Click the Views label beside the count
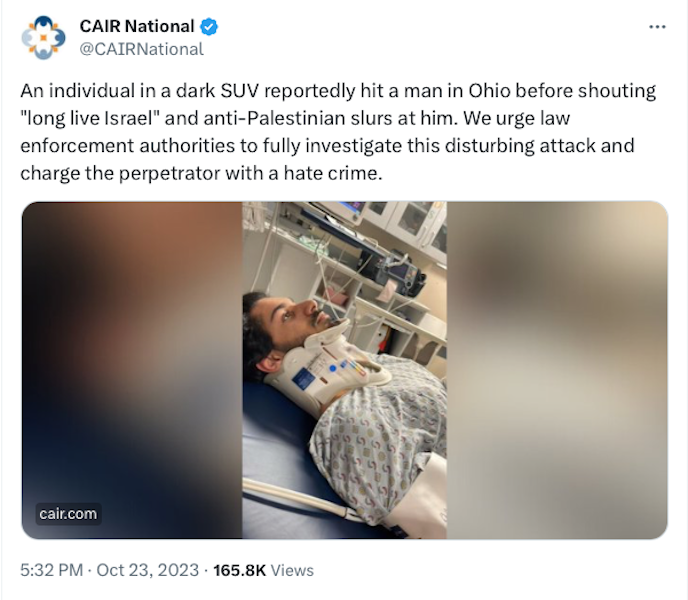Screen dimensions: 688x600 pos(292,570)
